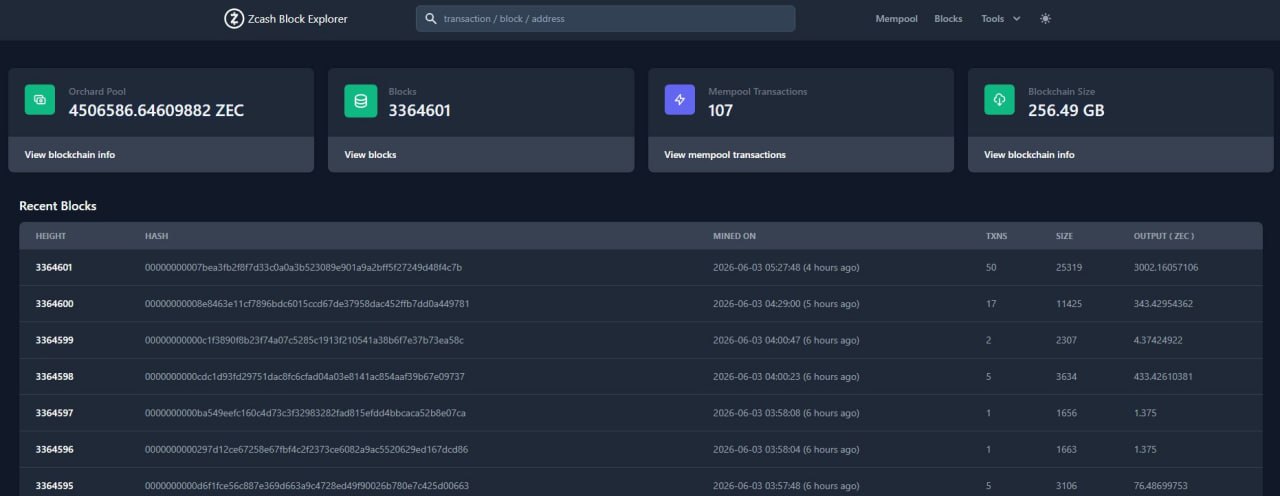Click the SIZE column header
The width and height of the screenshot is (1280, 496).
[x=1064, y=236]
